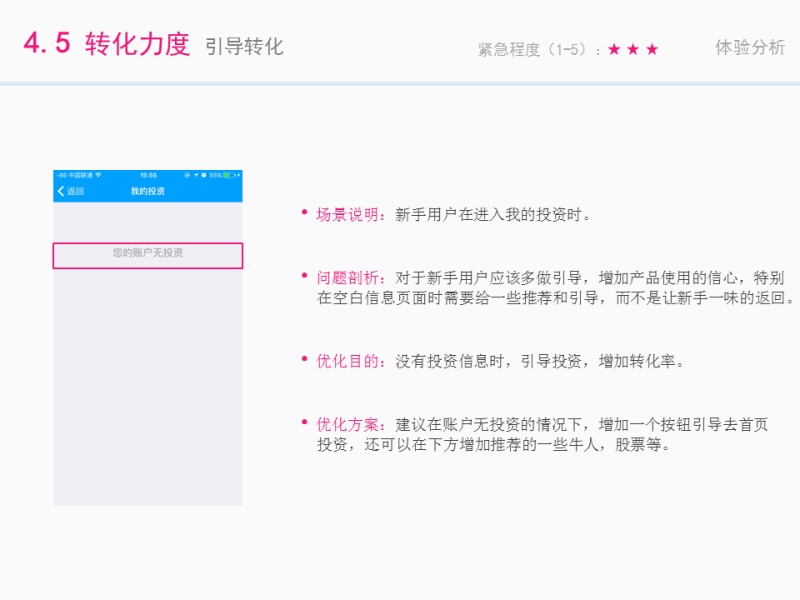Screen dimensions: 800x600
Task: Click the green battery icon in status bar
Action: (229, 175)
